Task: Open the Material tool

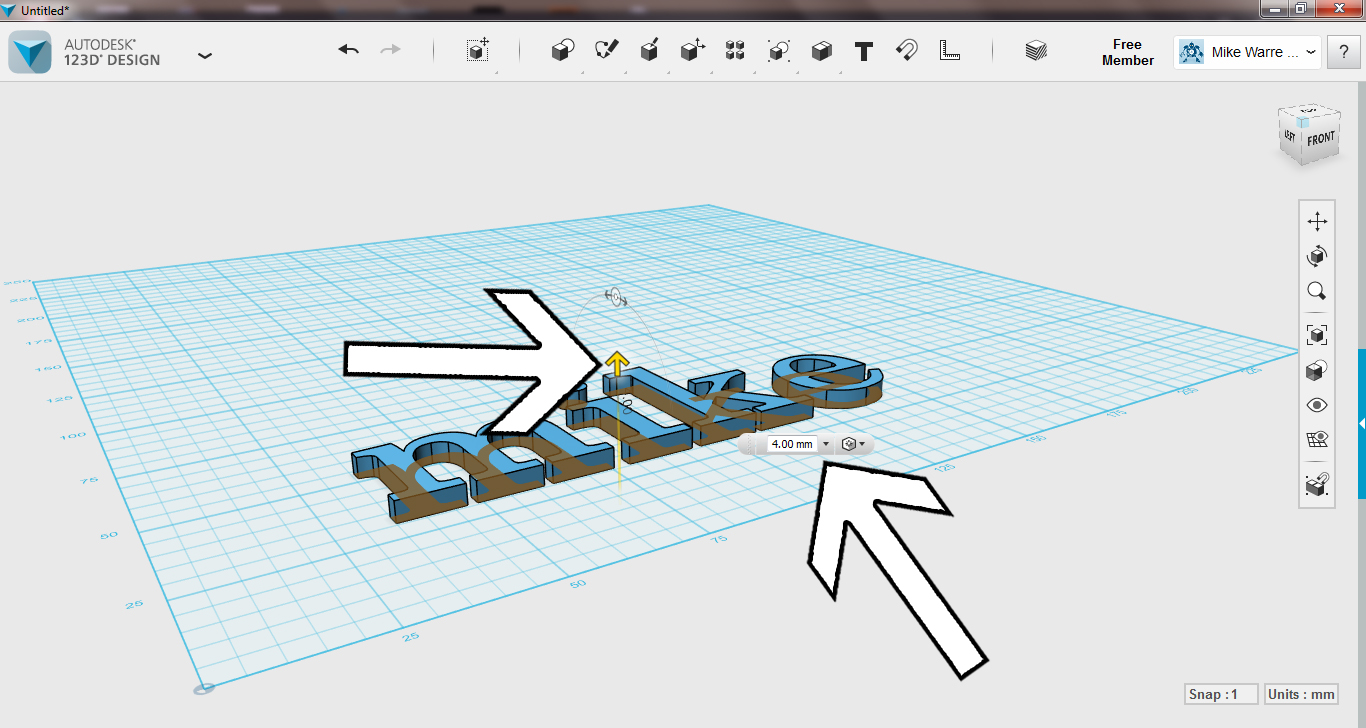Action: (x=1036, y=50)
